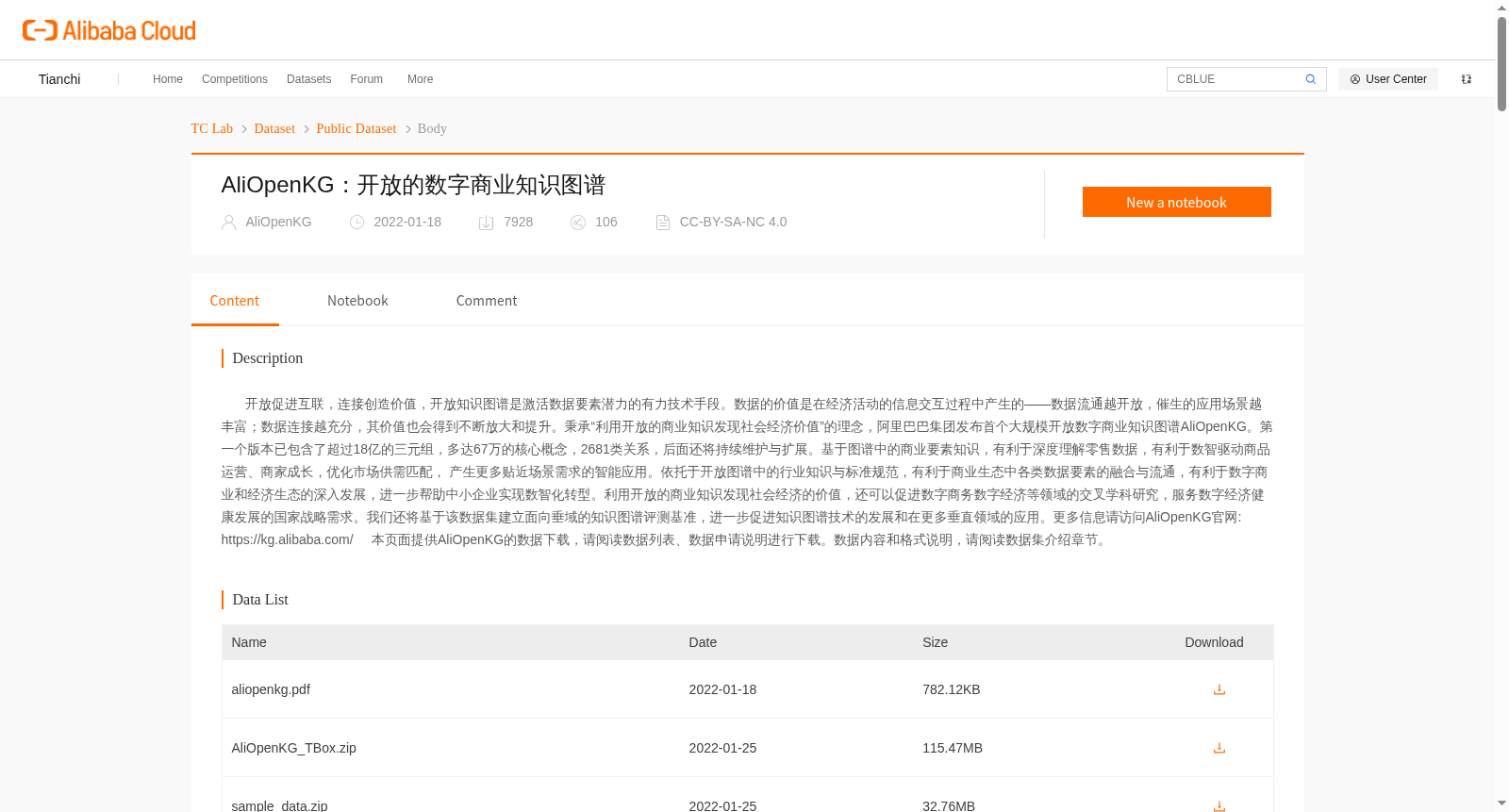
Task: Click the Body breadcrumb text
Action: [432, 128]
